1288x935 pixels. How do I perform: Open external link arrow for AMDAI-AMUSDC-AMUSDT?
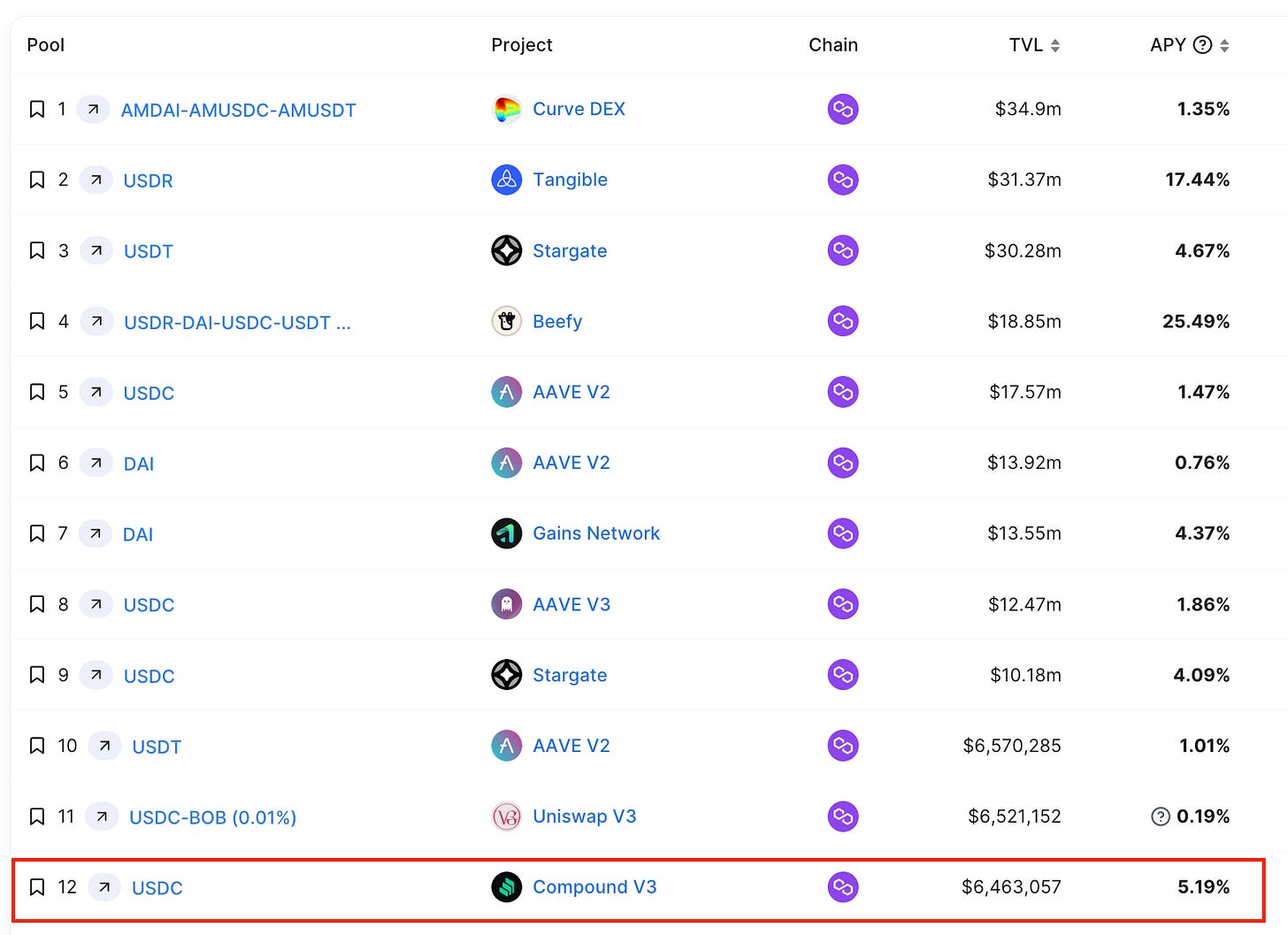pos(93,109)
